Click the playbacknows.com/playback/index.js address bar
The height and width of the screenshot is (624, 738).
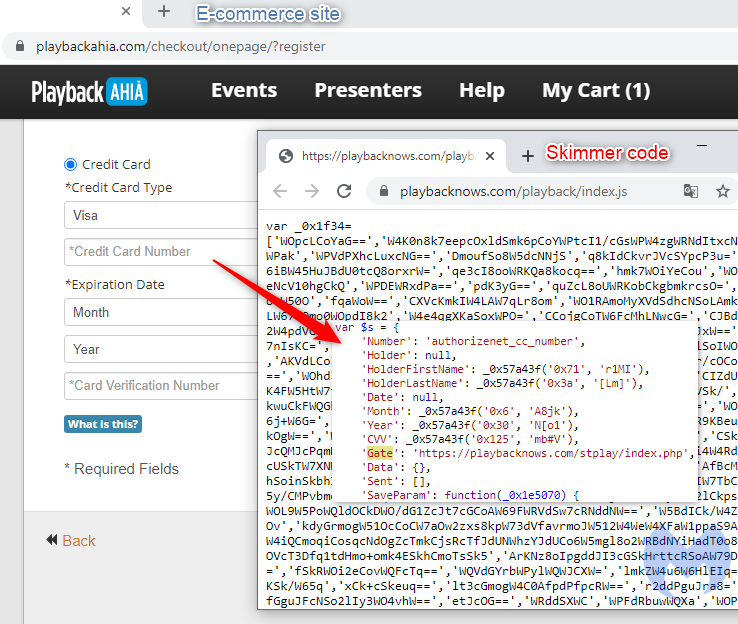[x=551, y=191]
